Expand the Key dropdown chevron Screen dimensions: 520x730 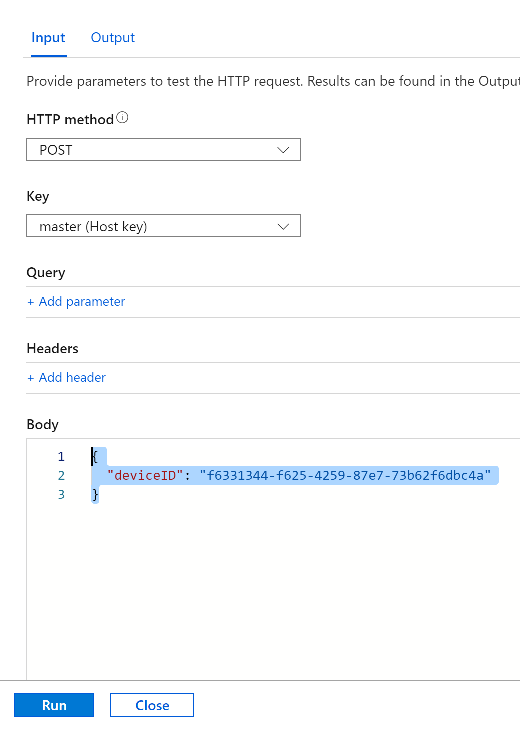pos(283,226)
